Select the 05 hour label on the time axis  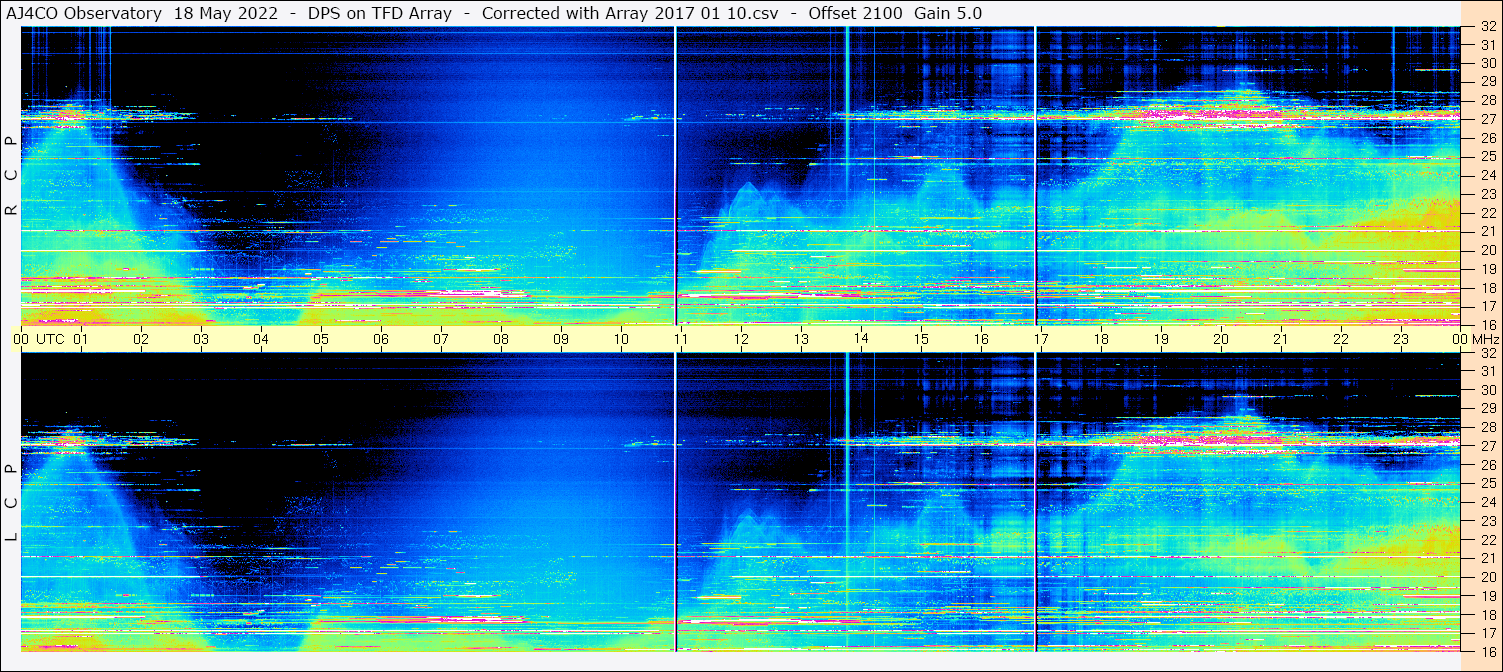[x=321, y=339]
